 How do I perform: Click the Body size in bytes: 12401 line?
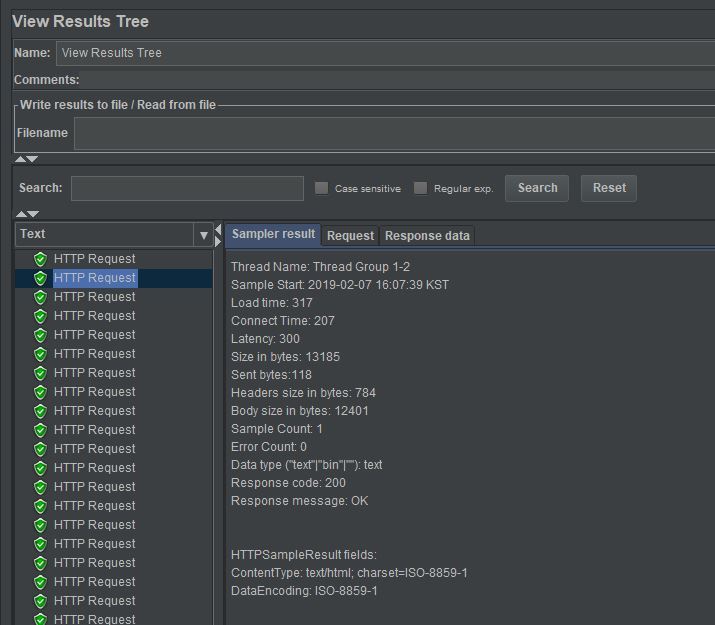300,411
